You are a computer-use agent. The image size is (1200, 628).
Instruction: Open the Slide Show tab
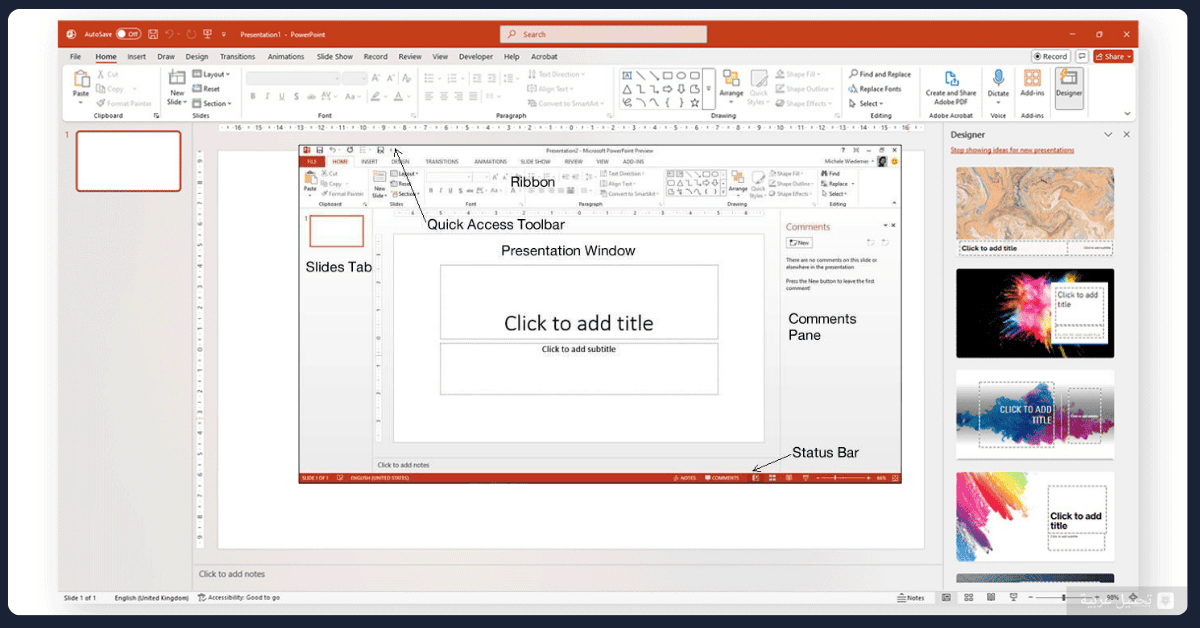click(x=335, y=57)
